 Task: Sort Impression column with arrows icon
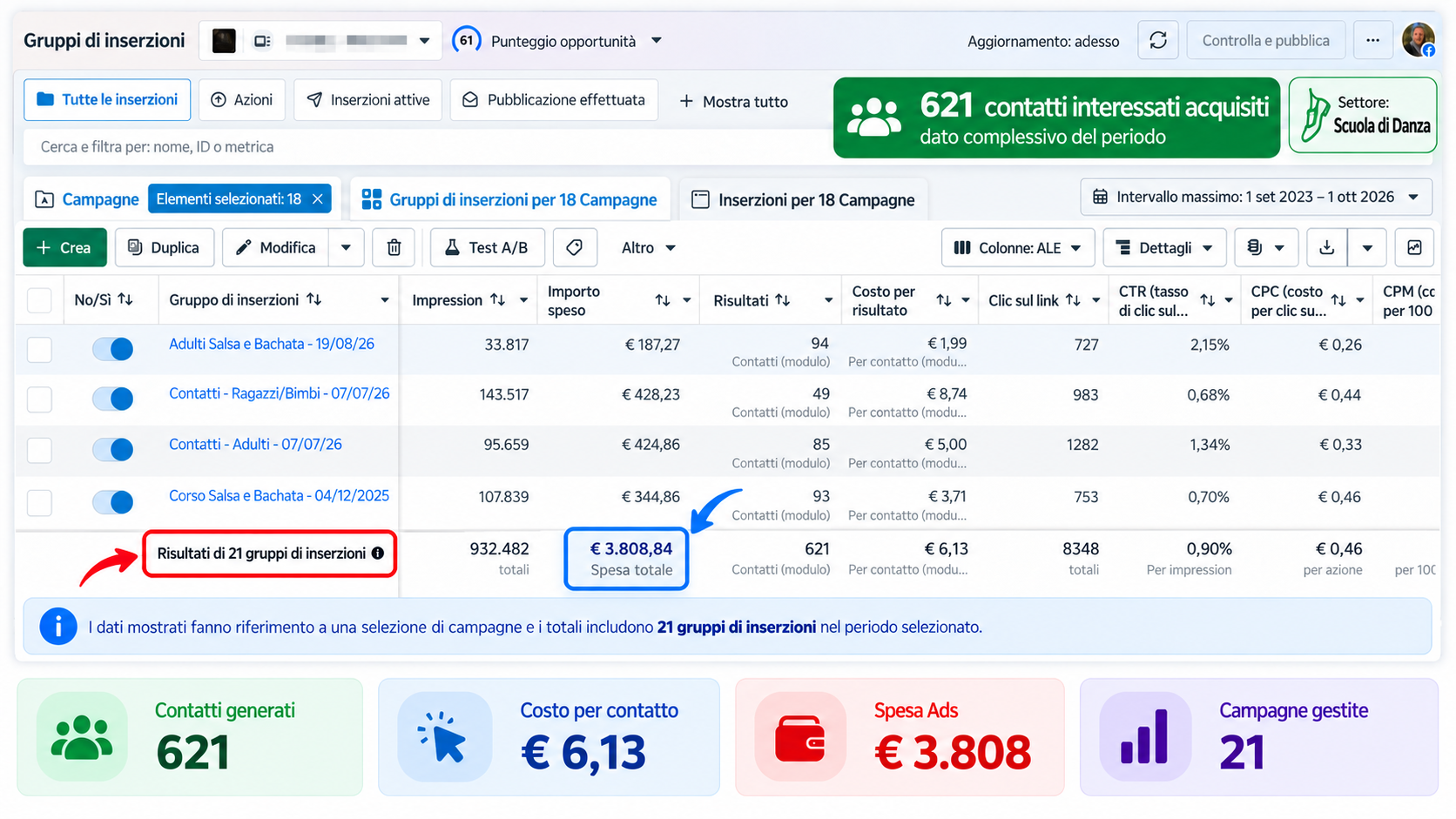[497, 299]
